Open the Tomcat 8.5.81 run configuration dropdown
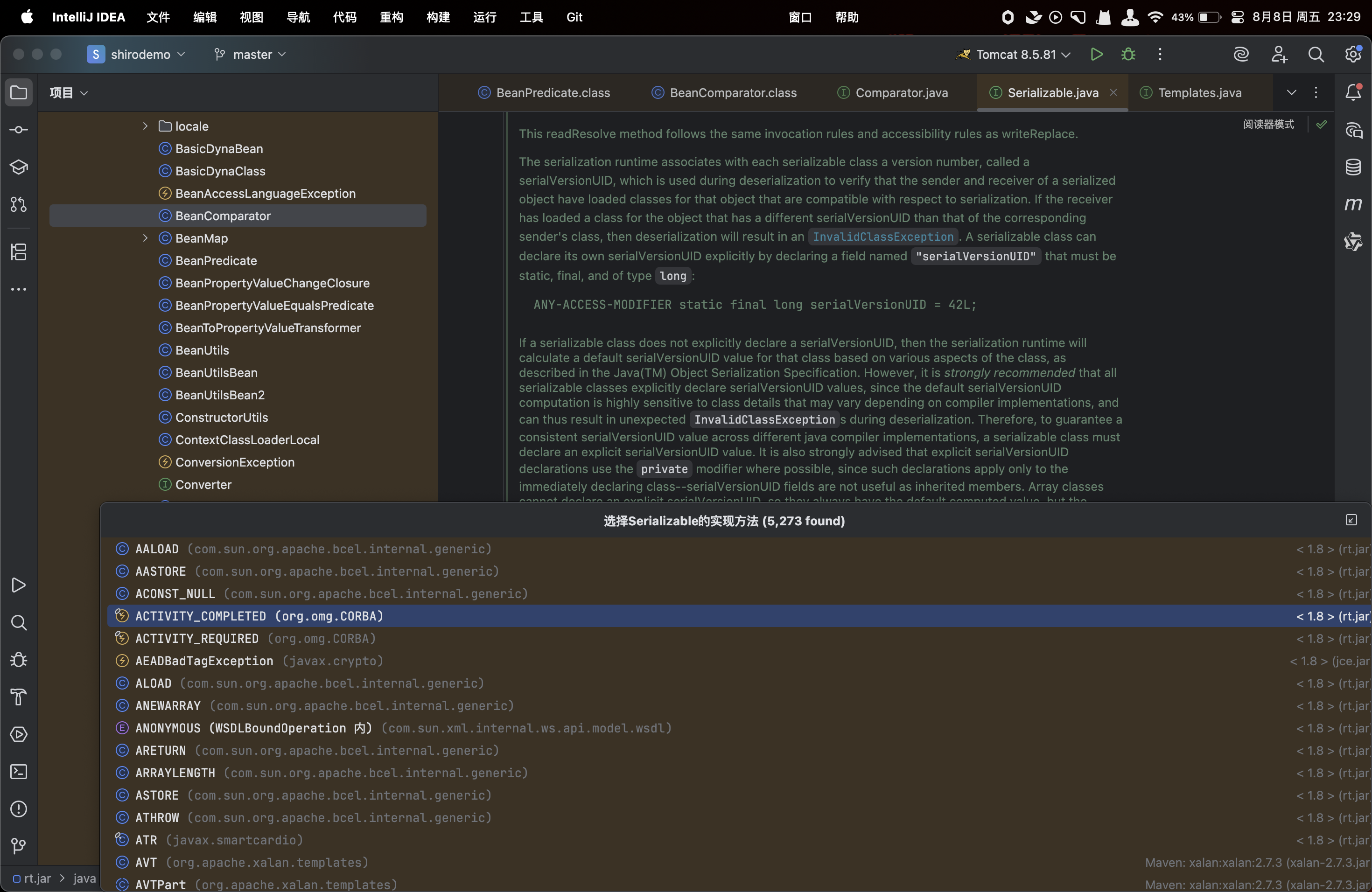 coord(1016,54)
